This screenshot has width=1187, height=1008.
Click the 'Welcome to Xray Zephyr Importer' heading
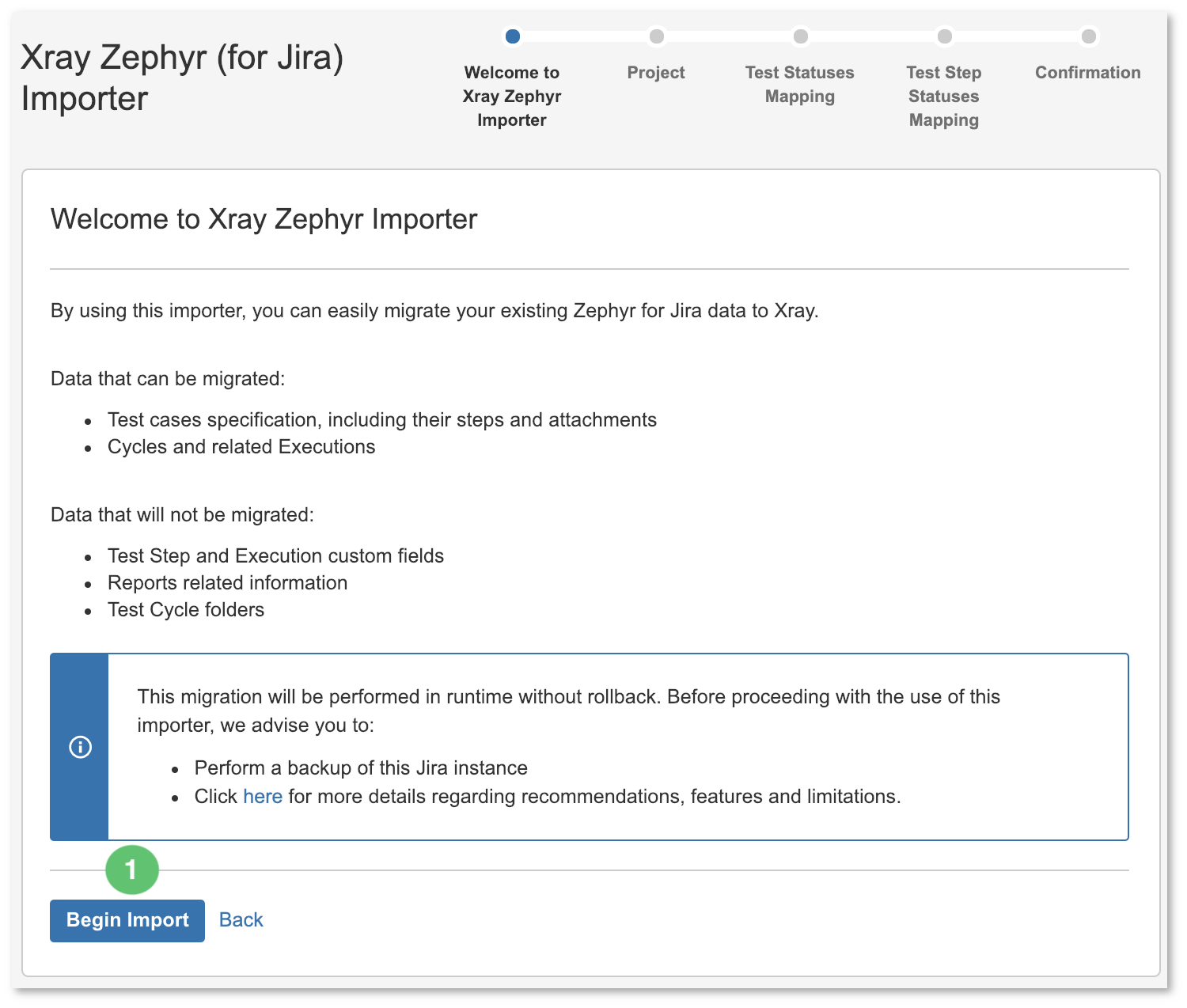[264, 219]
